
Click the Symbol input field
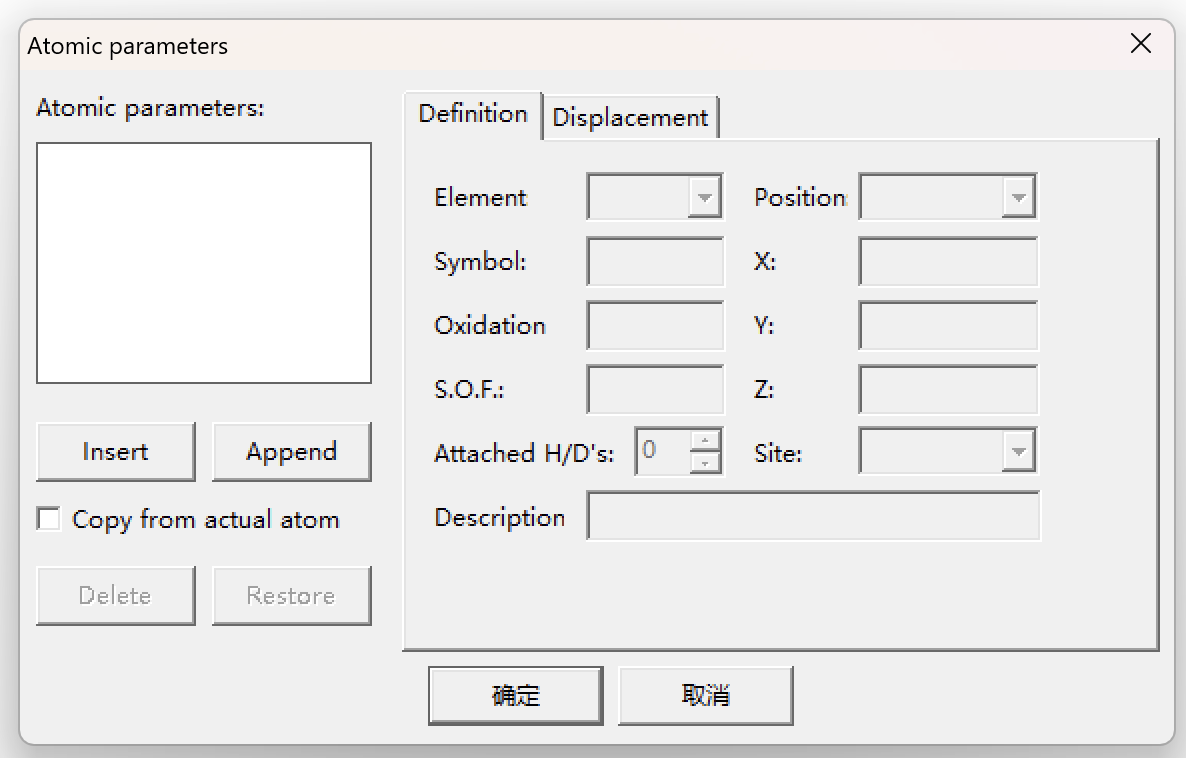(x=655, y=262)
